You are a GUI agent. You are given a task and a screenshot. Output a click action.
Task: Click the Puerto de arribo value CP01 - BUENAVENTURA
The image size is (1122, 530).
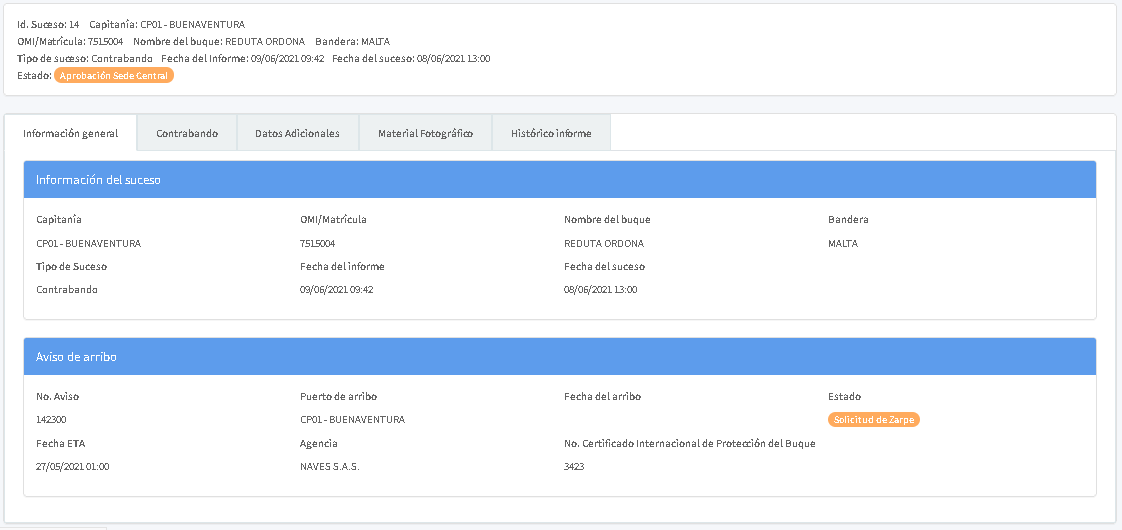[352, 420]
